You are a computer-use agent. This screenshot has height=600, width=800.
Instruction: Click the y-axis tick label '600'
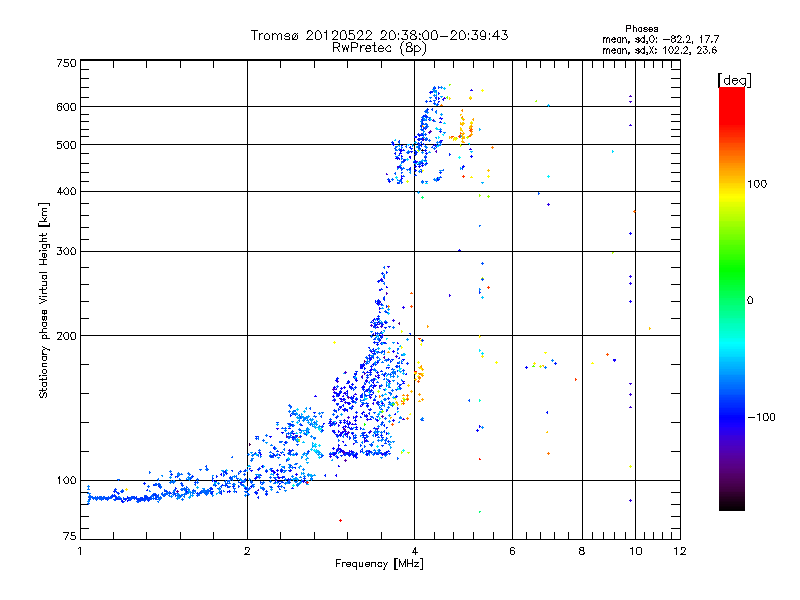66,107
